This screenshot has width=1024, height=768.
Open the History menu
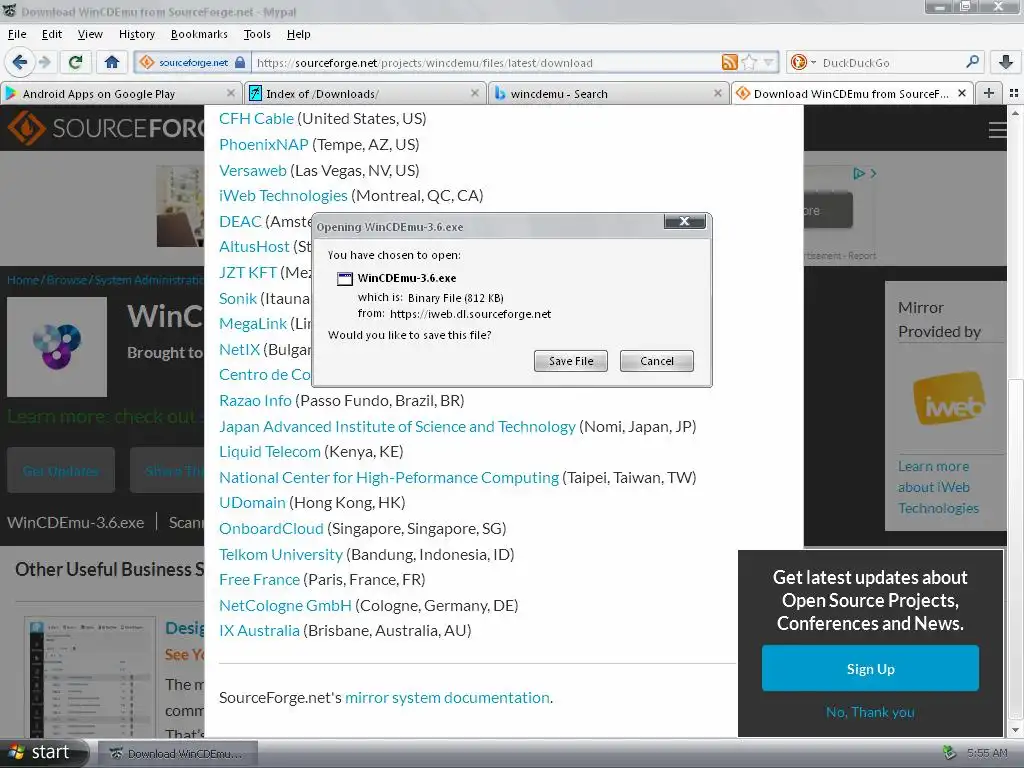tap(136, 34)
